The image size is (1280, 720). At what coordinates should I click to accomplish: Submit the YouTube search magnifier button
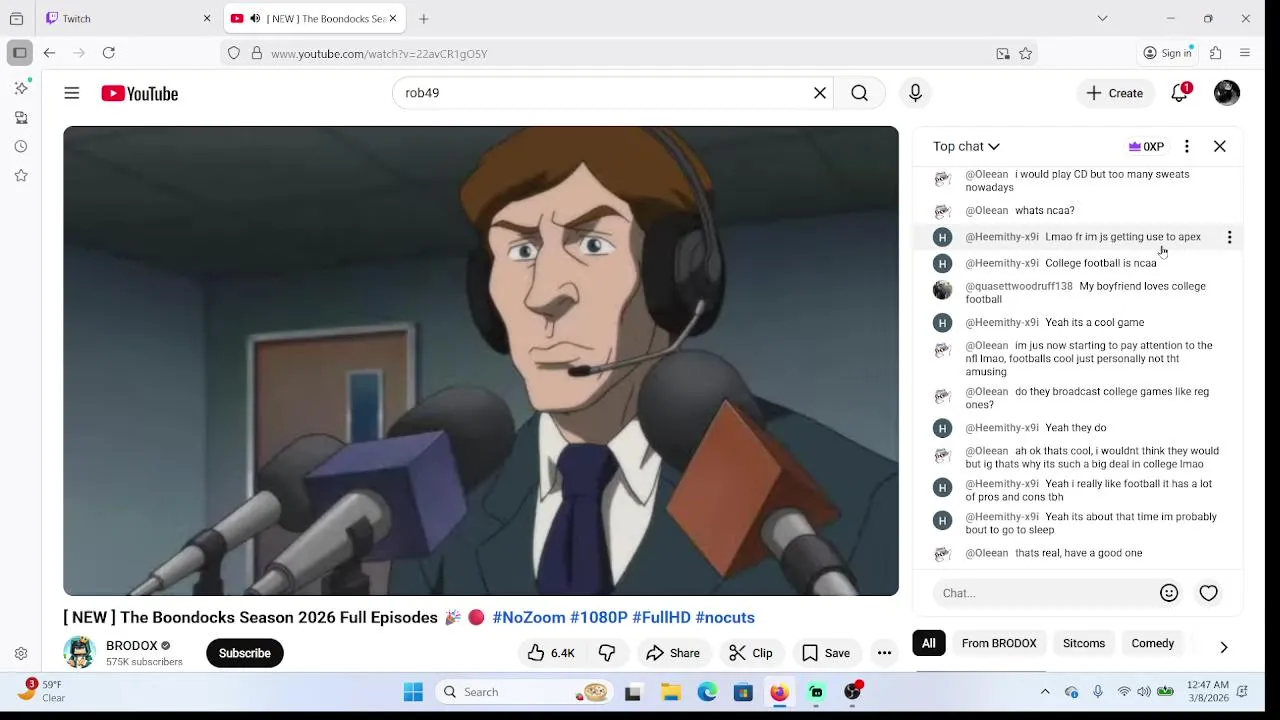coord(860,93)
